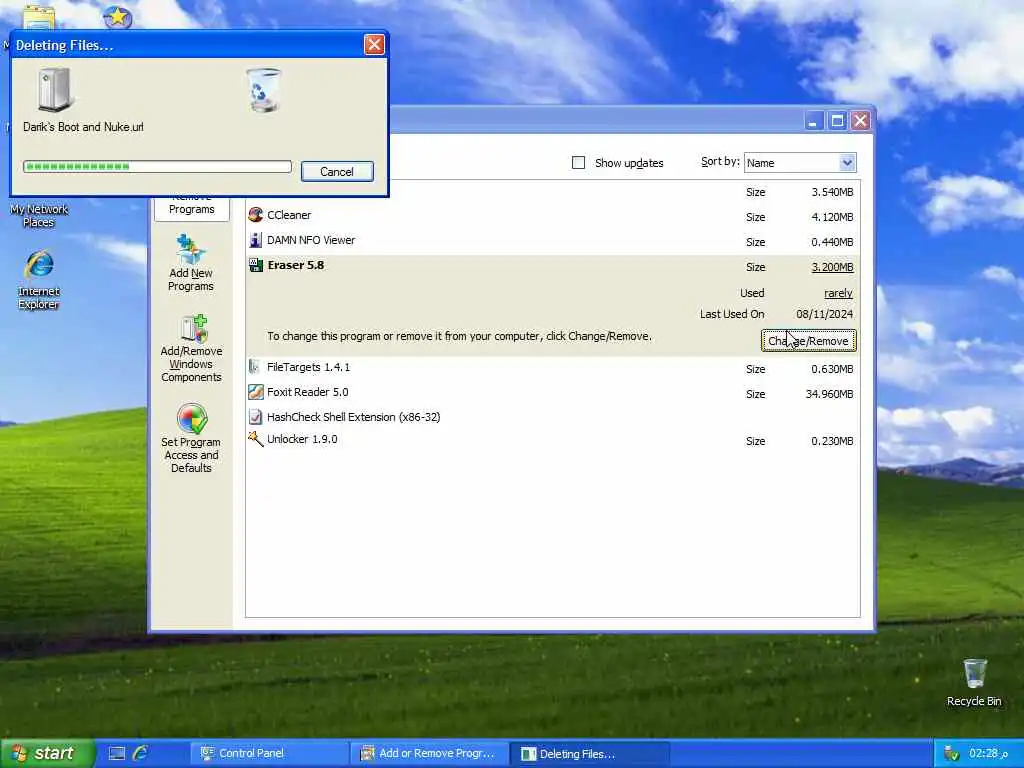Minimize the Add or Remove Programs window
Screen dimensions: 1024x768
click(814, 121)
